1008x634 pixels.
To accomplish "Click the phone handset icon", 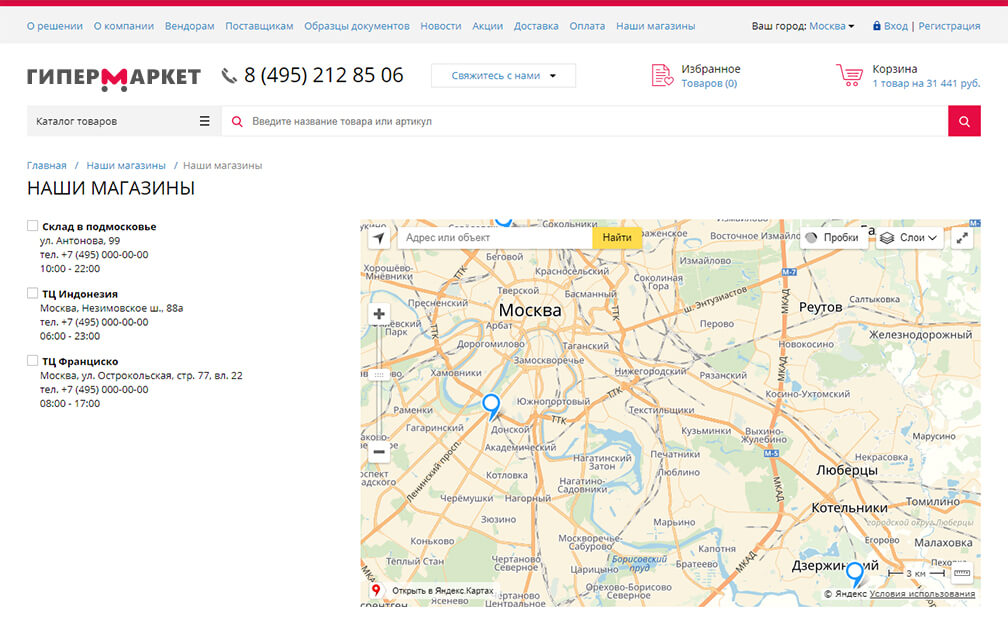I will pos(229,76).
